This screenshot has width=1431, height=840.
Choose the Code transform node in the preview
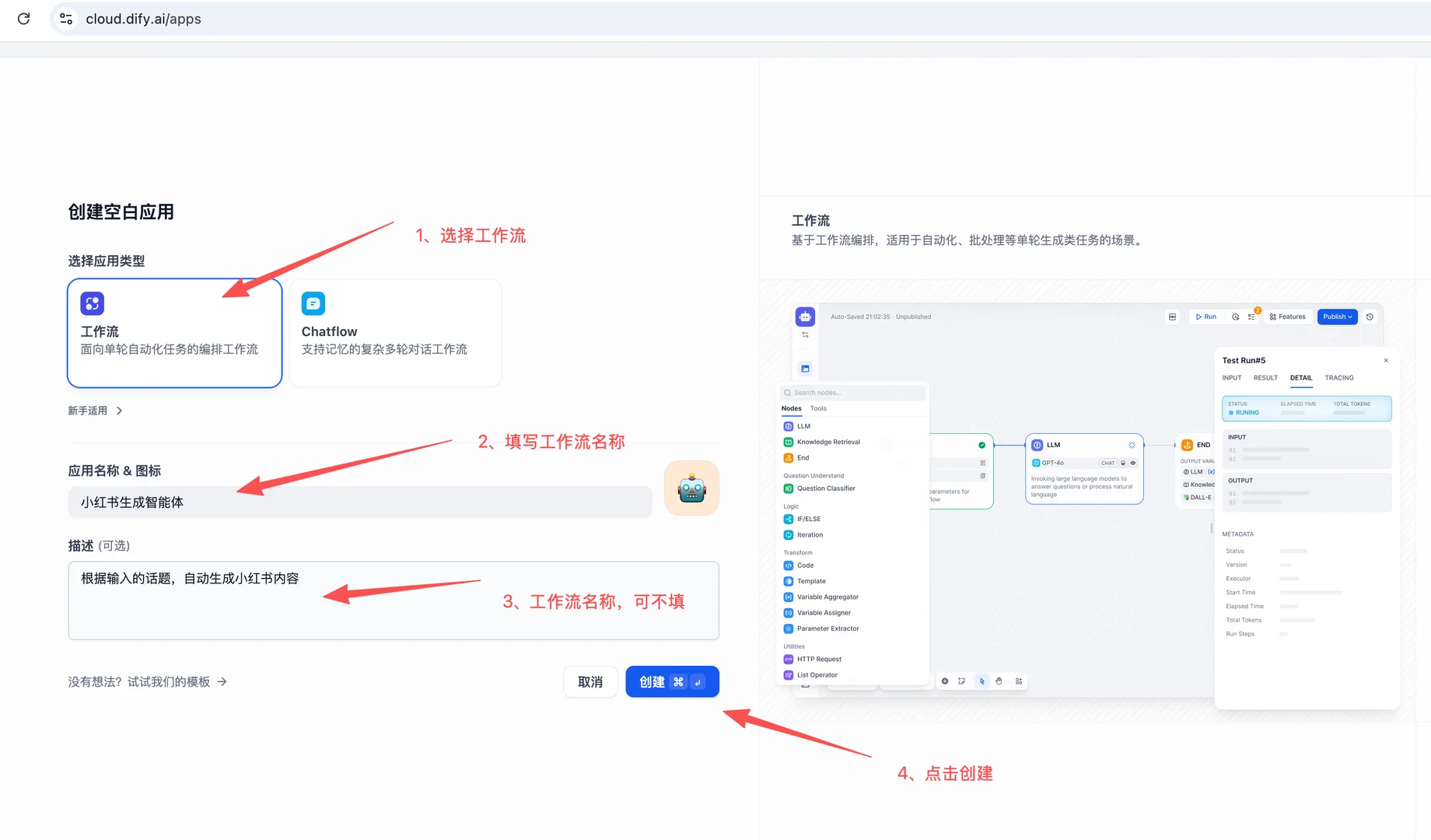coord(799,565)
